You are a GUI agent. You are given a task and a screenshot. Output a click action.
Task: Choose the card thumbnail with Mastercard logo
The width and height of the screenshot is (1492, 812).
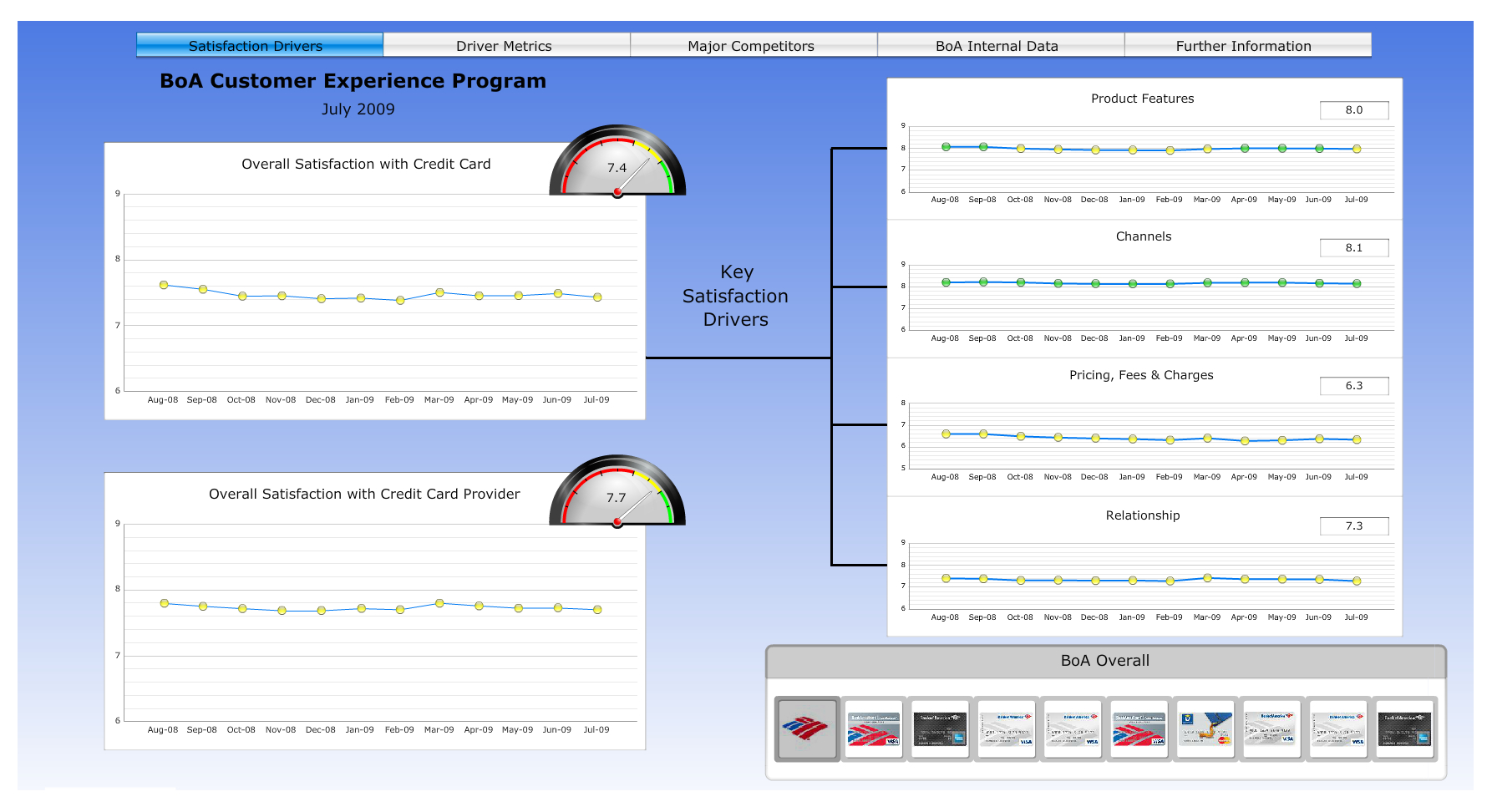point(1205,728)
